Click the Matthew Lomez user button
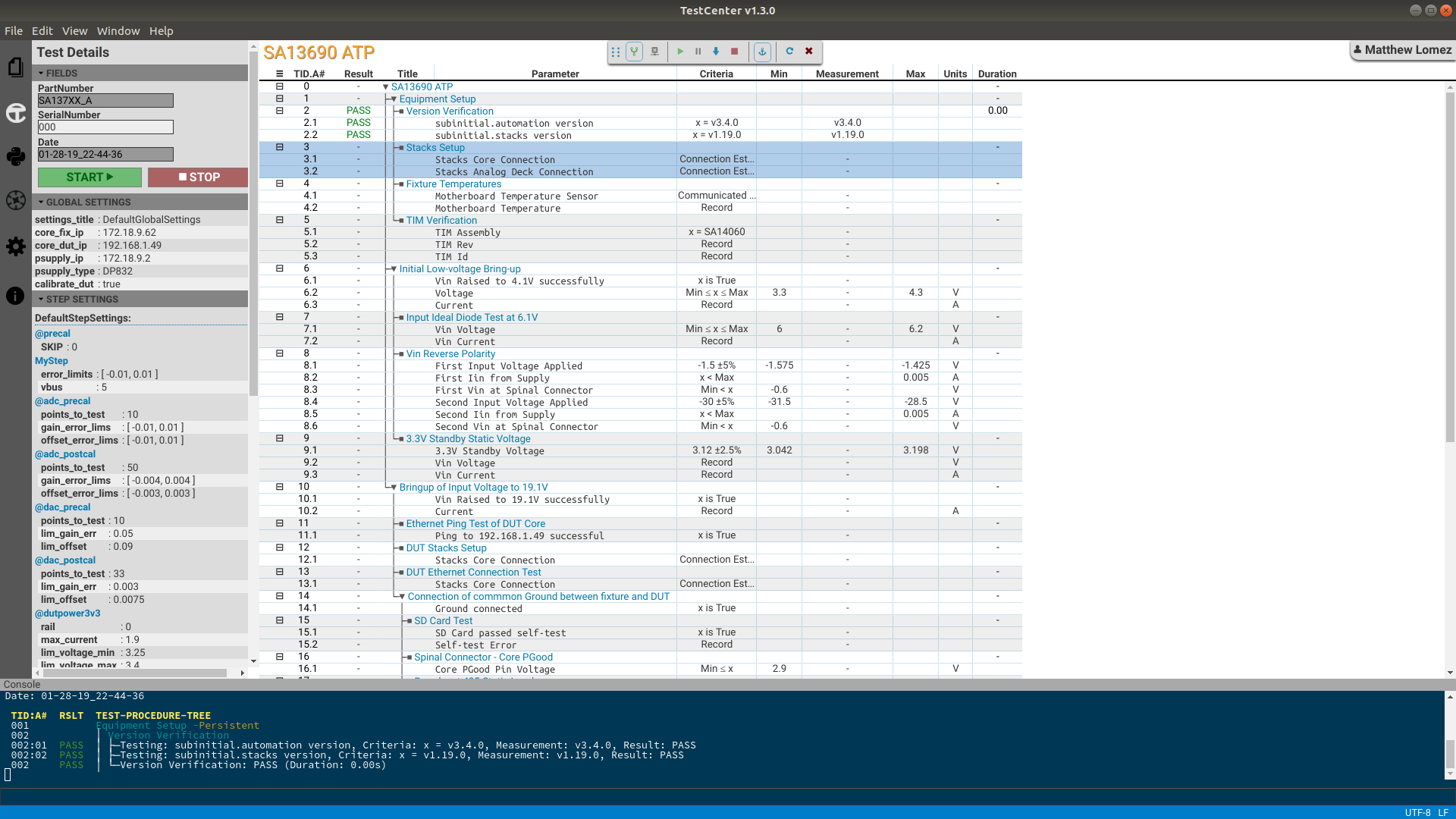The width and height of the screenshot is (1456, 819). click(1403, 50)
